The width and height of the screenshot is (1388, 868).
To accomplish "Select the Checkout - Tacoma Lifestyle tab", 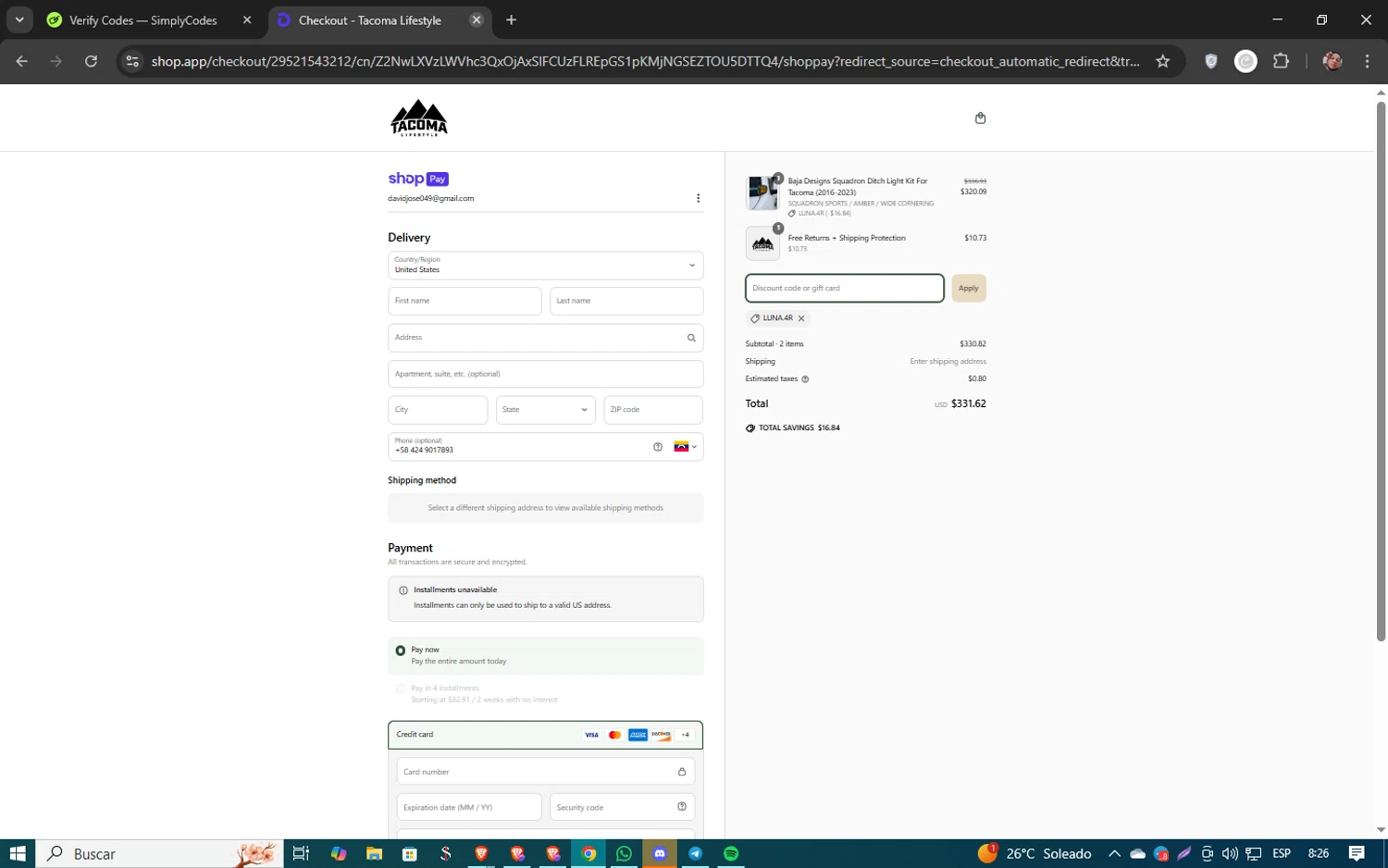I will coord(370,20).
